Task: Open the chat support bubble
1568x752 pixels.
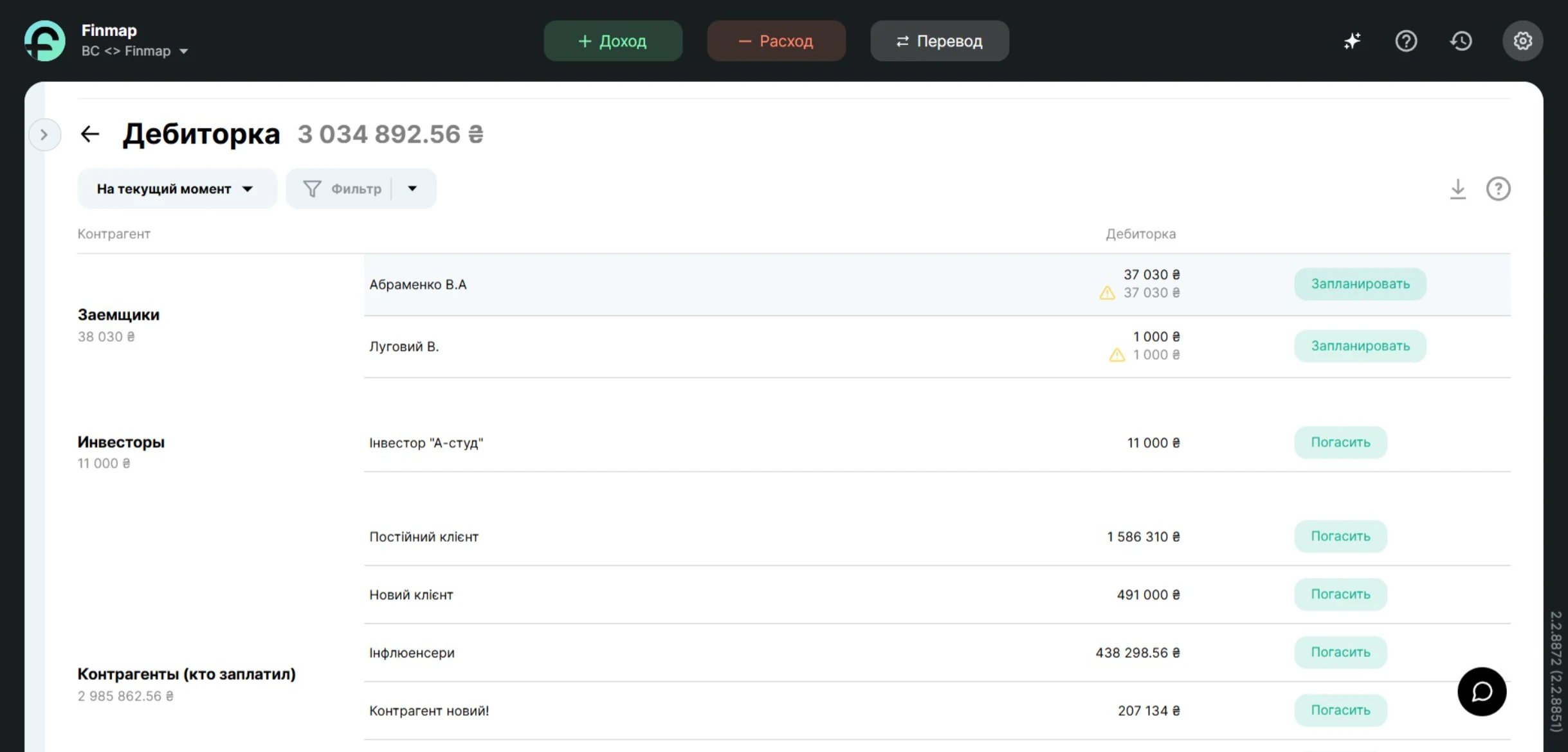Action: 1482,692
